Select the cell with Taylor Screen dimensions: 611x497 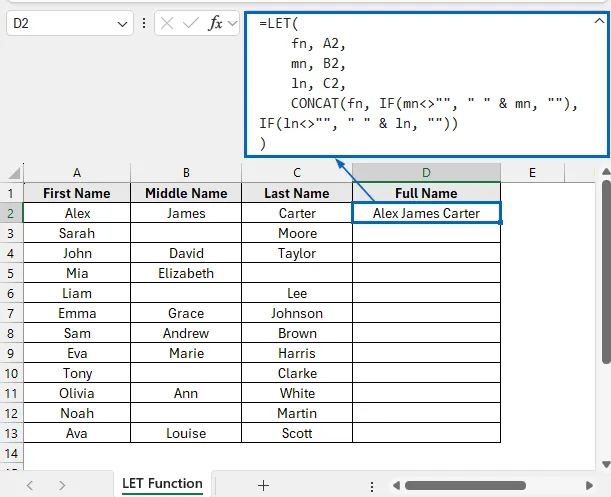[297, 253]
